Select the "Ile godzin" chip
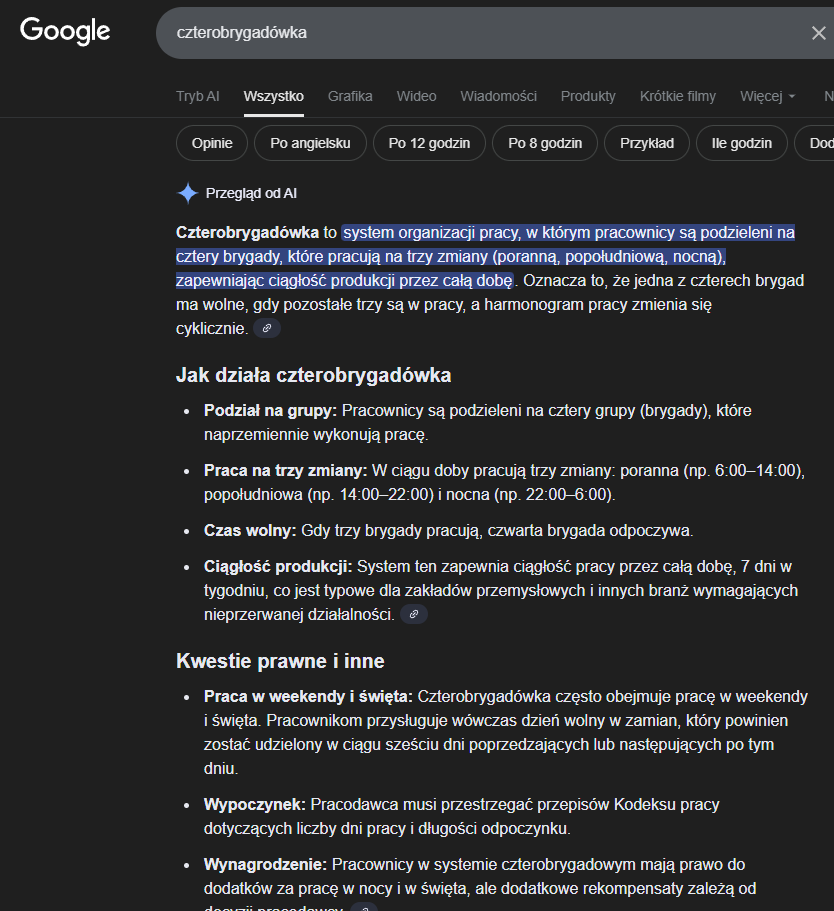The height and width of the screenshot is (911, 834). [742, 143]
